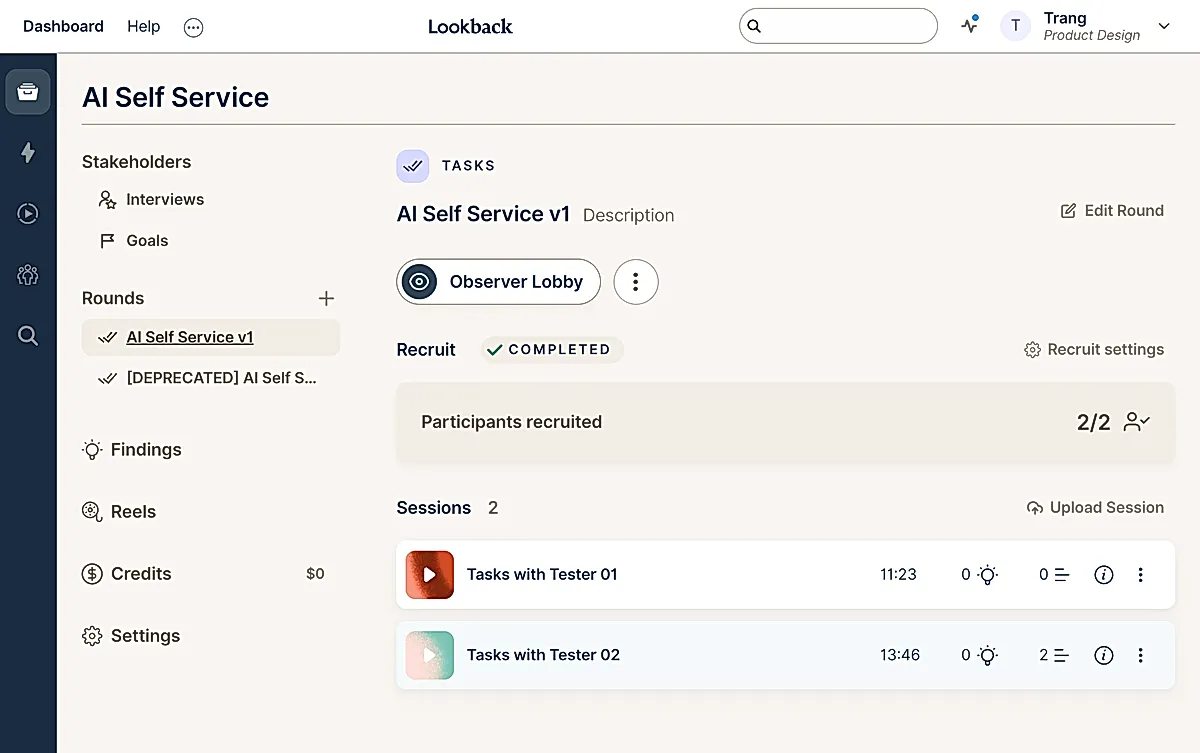This screenshot has width=1200, height=753.
Task: Click the 2/2 participants count
Action: (x=1093, y=422)
